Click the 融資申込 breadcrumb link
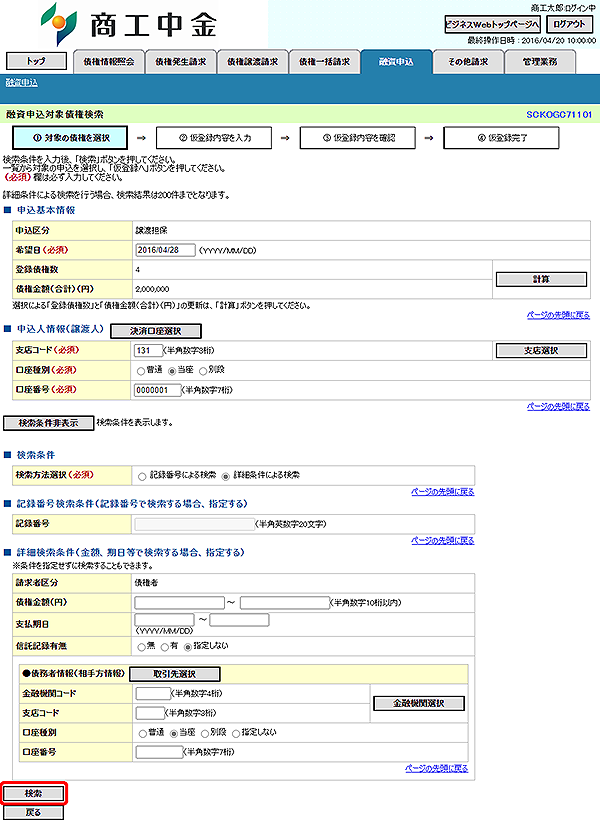The width and height of the screenshot is (600, 828). tap(22, 83)
